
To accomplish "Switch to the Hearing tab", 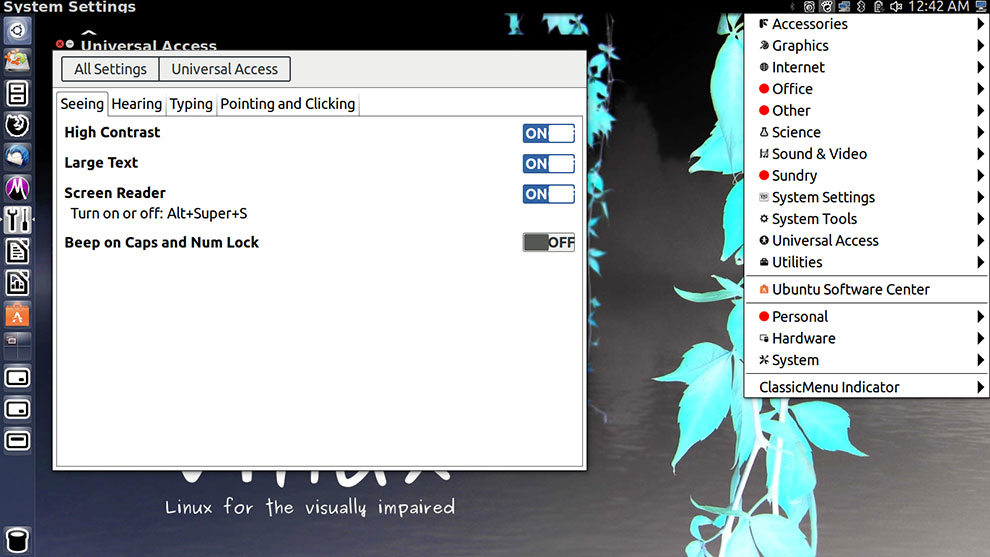I will click(x=136, y=104).
